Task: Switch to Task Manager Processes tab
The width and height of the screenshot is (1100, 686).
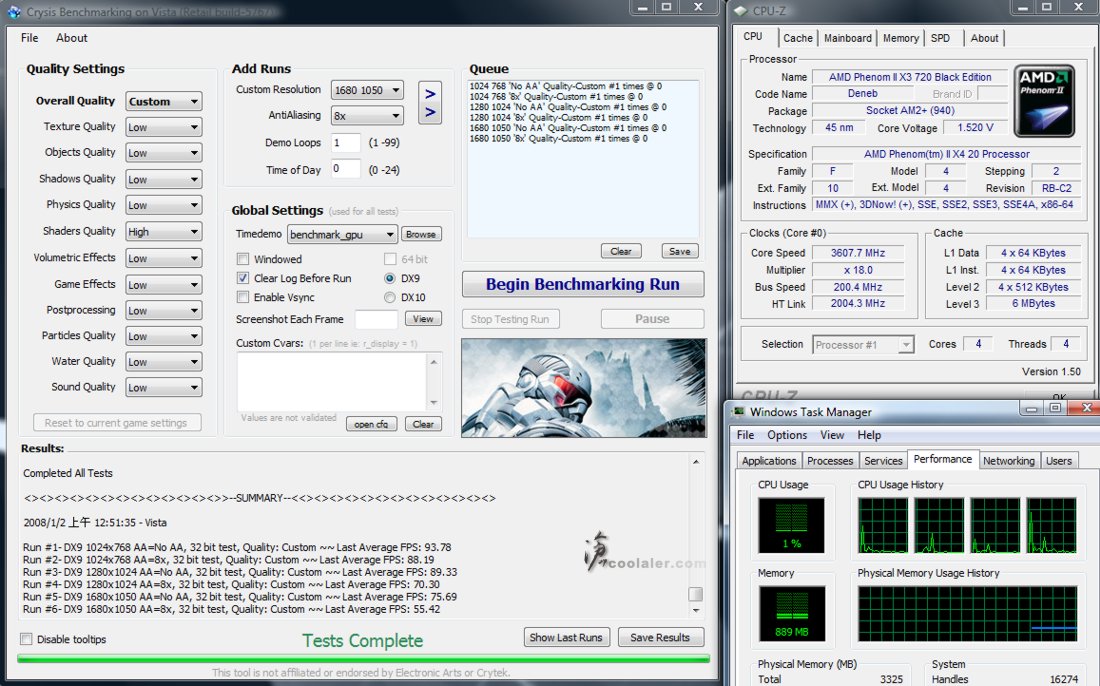Action: tap(830, 461)
